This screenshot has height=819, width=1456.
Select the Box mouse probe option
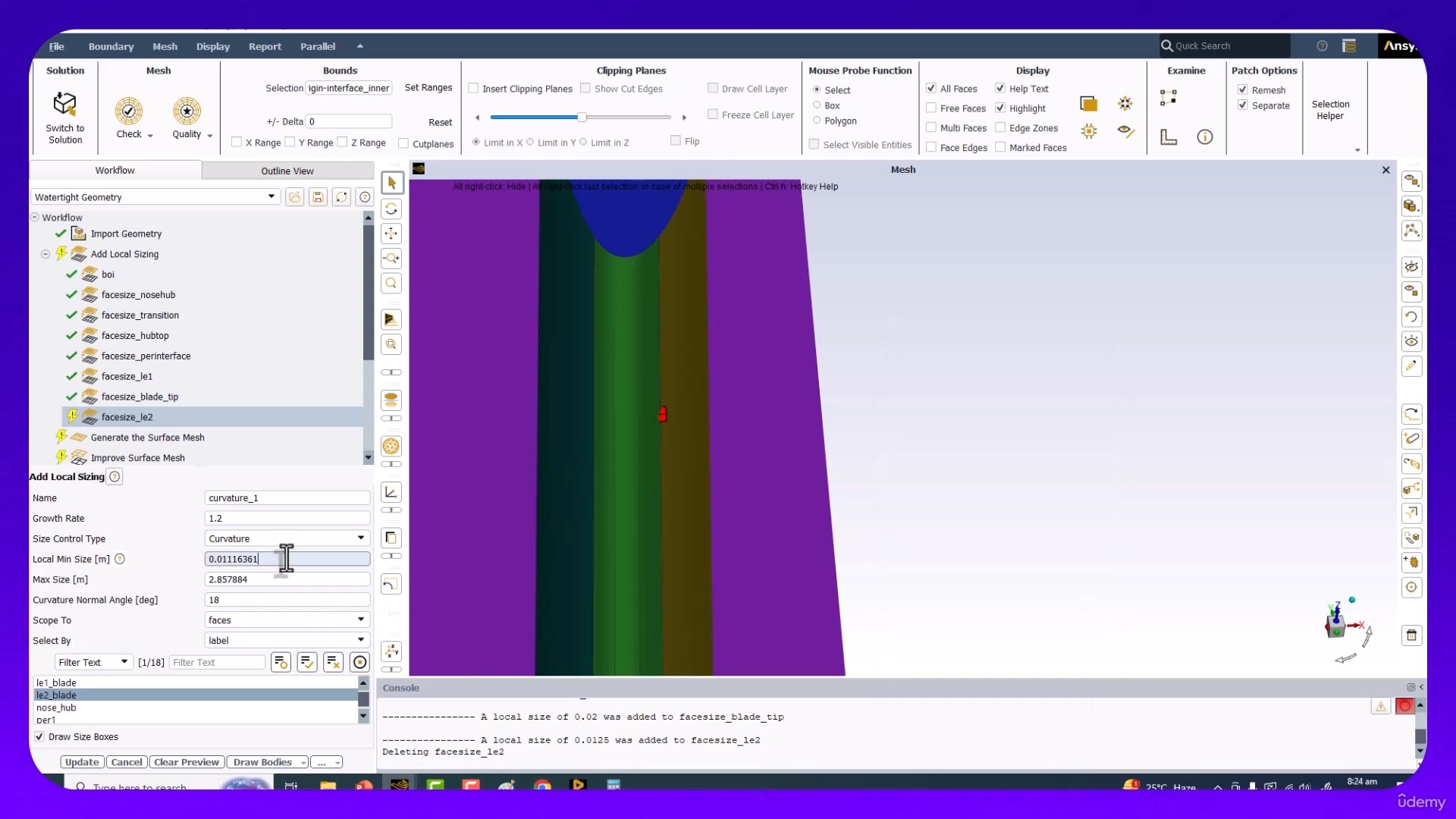(817, 105)
